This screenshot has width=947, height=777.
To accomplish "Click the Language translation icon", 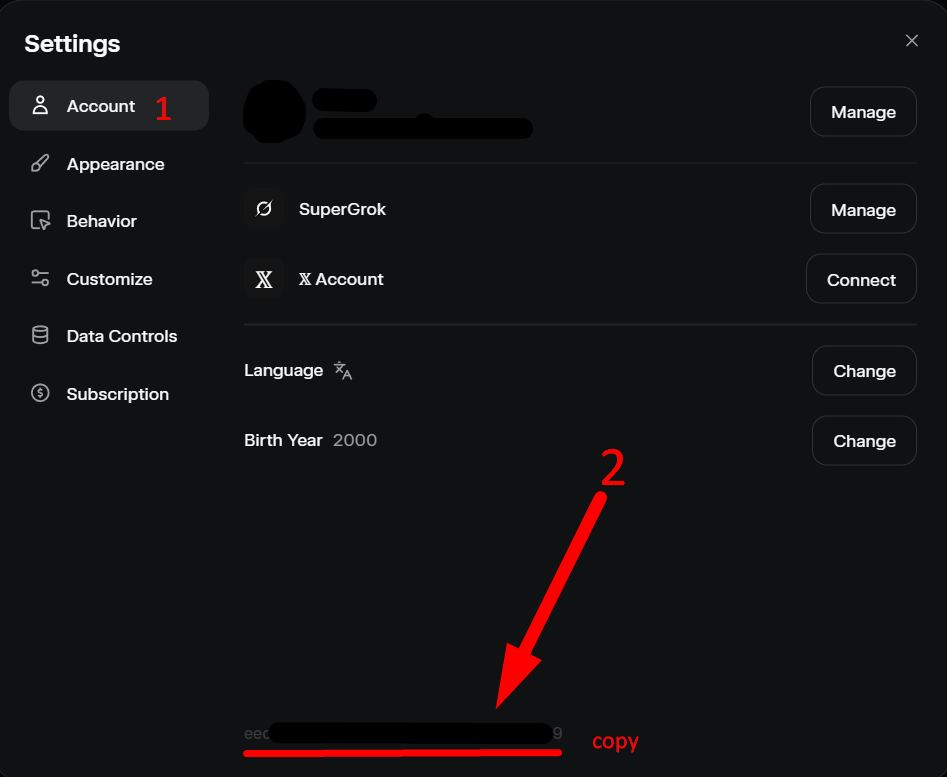I will 341,370.
